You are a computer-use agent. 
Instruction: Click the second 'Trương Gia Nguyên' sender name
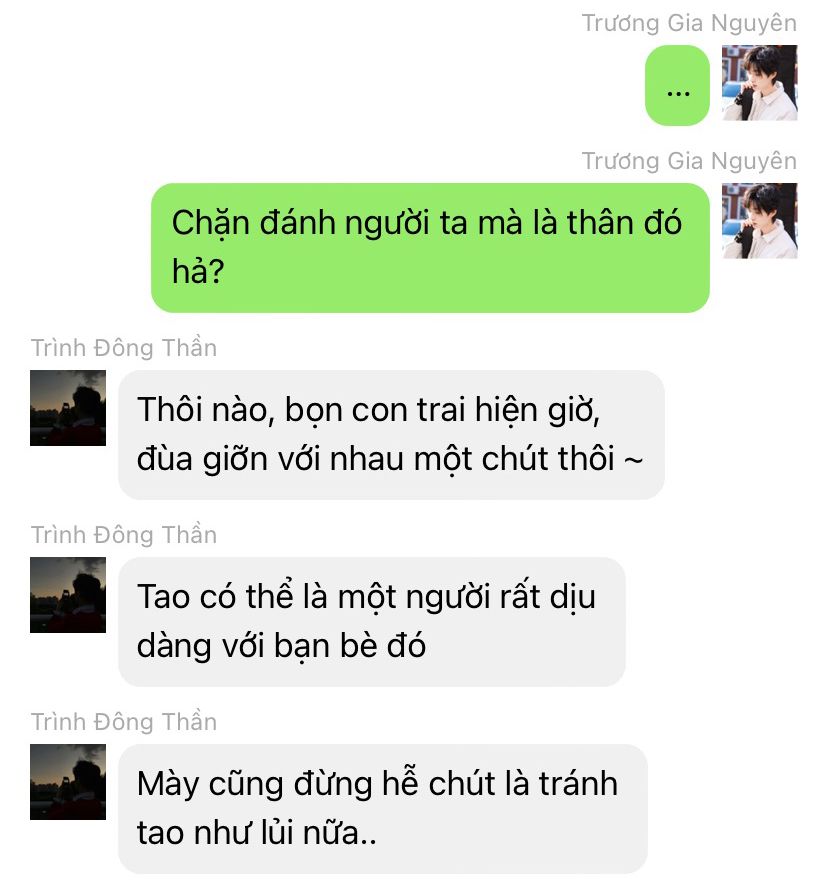[x=689, y=161]
